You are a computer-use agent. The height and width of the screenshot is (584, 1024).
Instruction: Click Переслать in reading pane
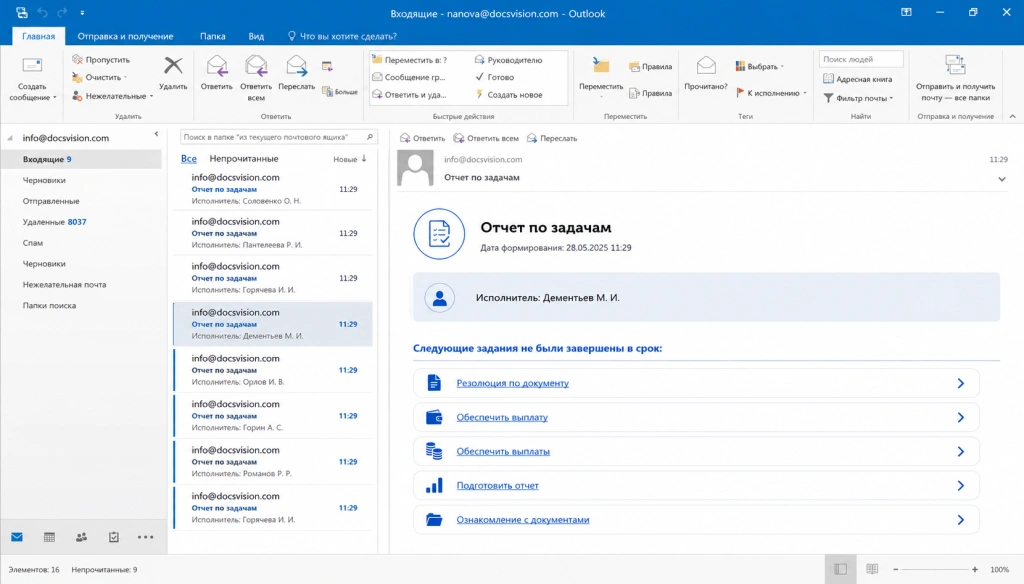(x=552, y=138)
